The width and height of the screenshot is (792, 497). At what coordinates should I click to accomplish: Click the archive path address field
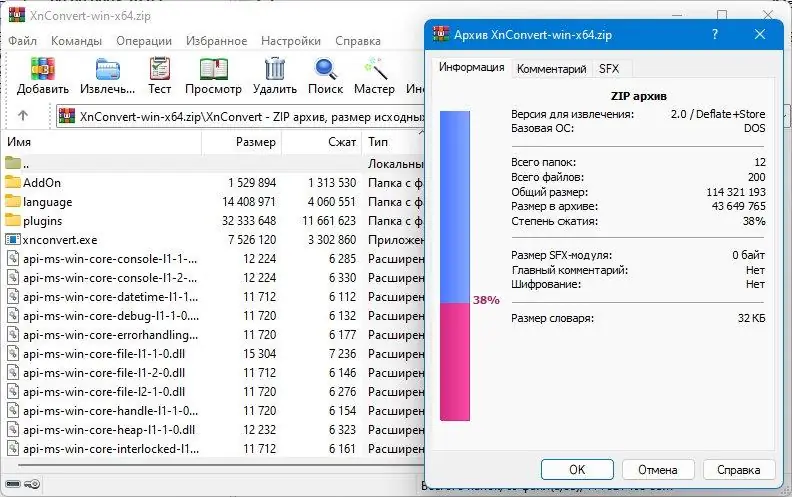pyautogui.click(x=240, y=116)
